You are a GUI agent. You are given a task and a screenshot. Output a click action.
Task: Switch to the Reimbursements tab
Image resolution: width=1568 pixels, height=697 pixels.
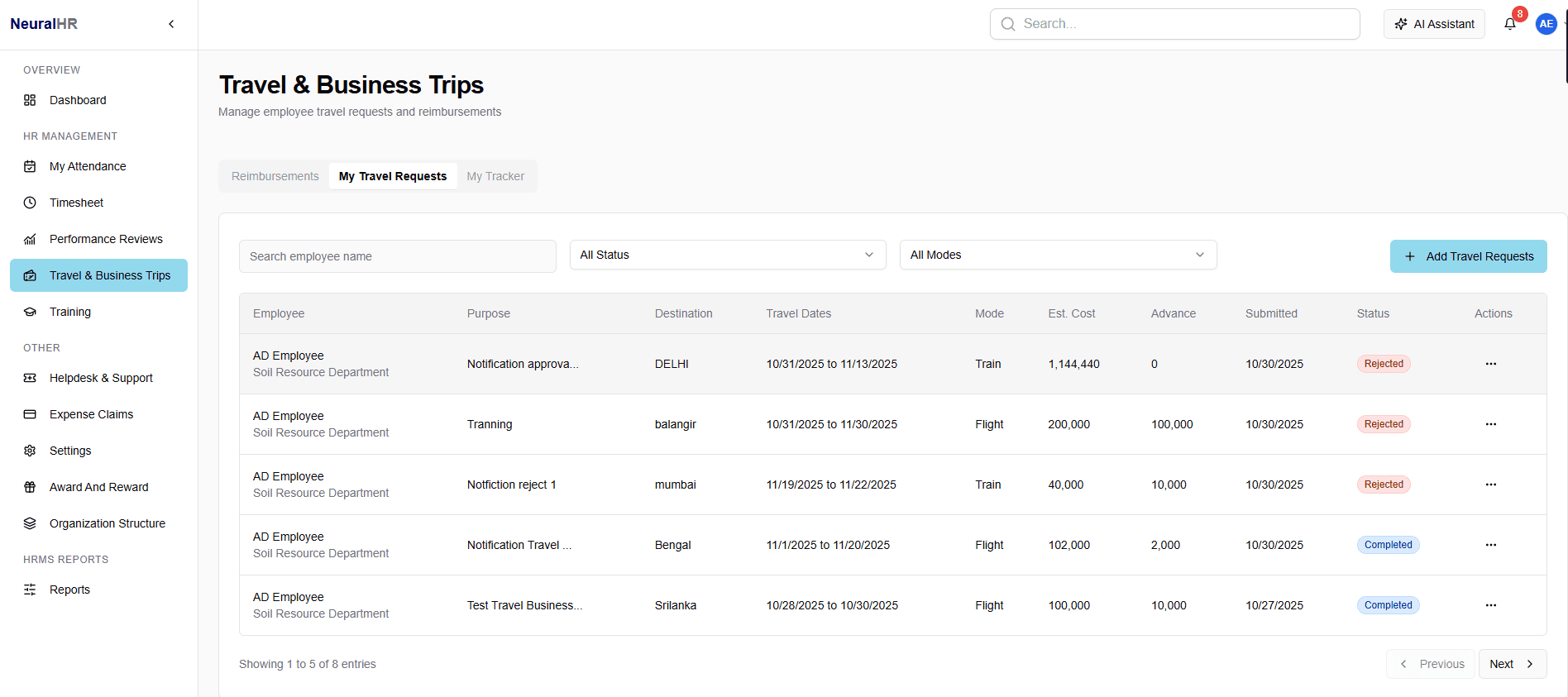tap(275, 176)
